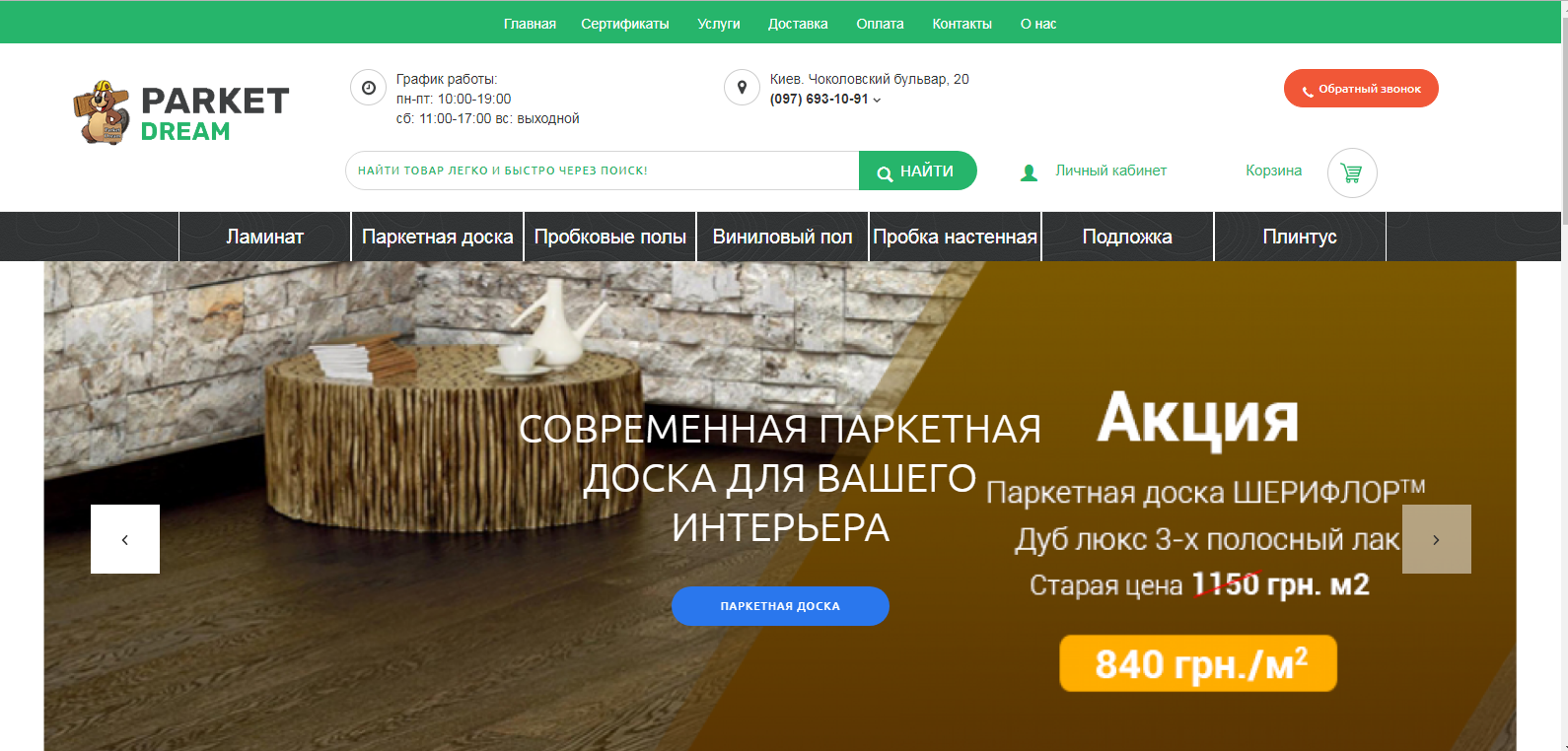Image resolution: width=1568 pixels, height=751 pixels.
Task: Click the blue ПАРКЕТНАЯ ДОСКА banner button
Action: pos(780,606)
